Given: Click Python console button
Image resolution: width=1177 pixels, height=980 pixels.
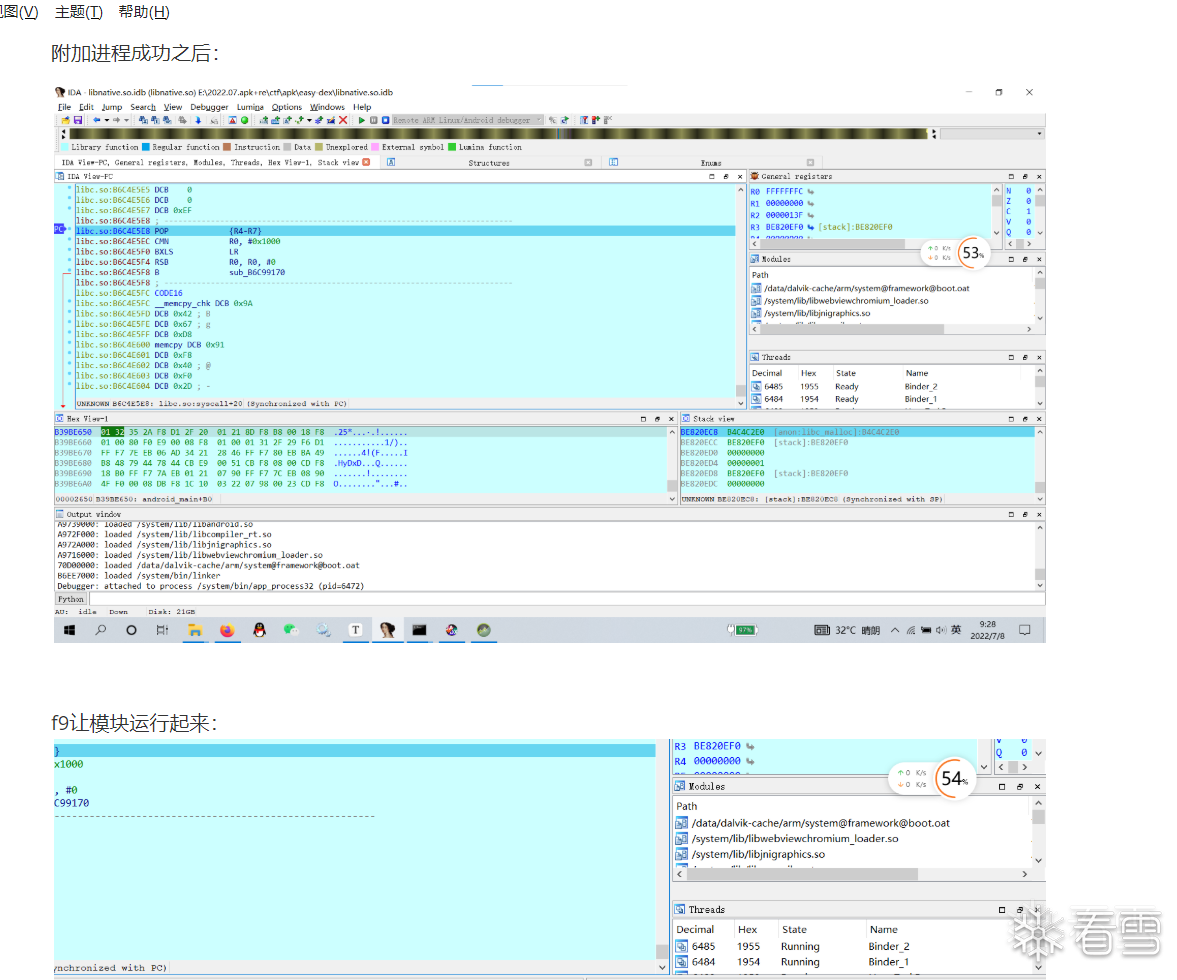Looking at the screenshot, I should coord(71,599).
